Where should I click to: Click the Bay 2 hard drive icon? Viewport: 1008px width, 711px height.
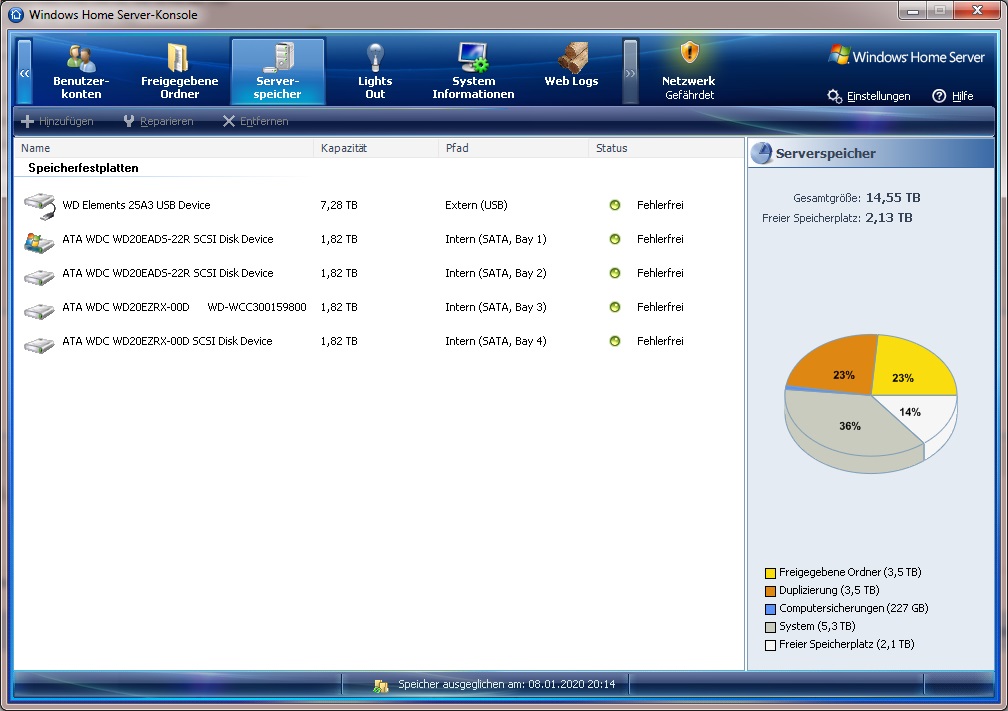coord(39,276)
